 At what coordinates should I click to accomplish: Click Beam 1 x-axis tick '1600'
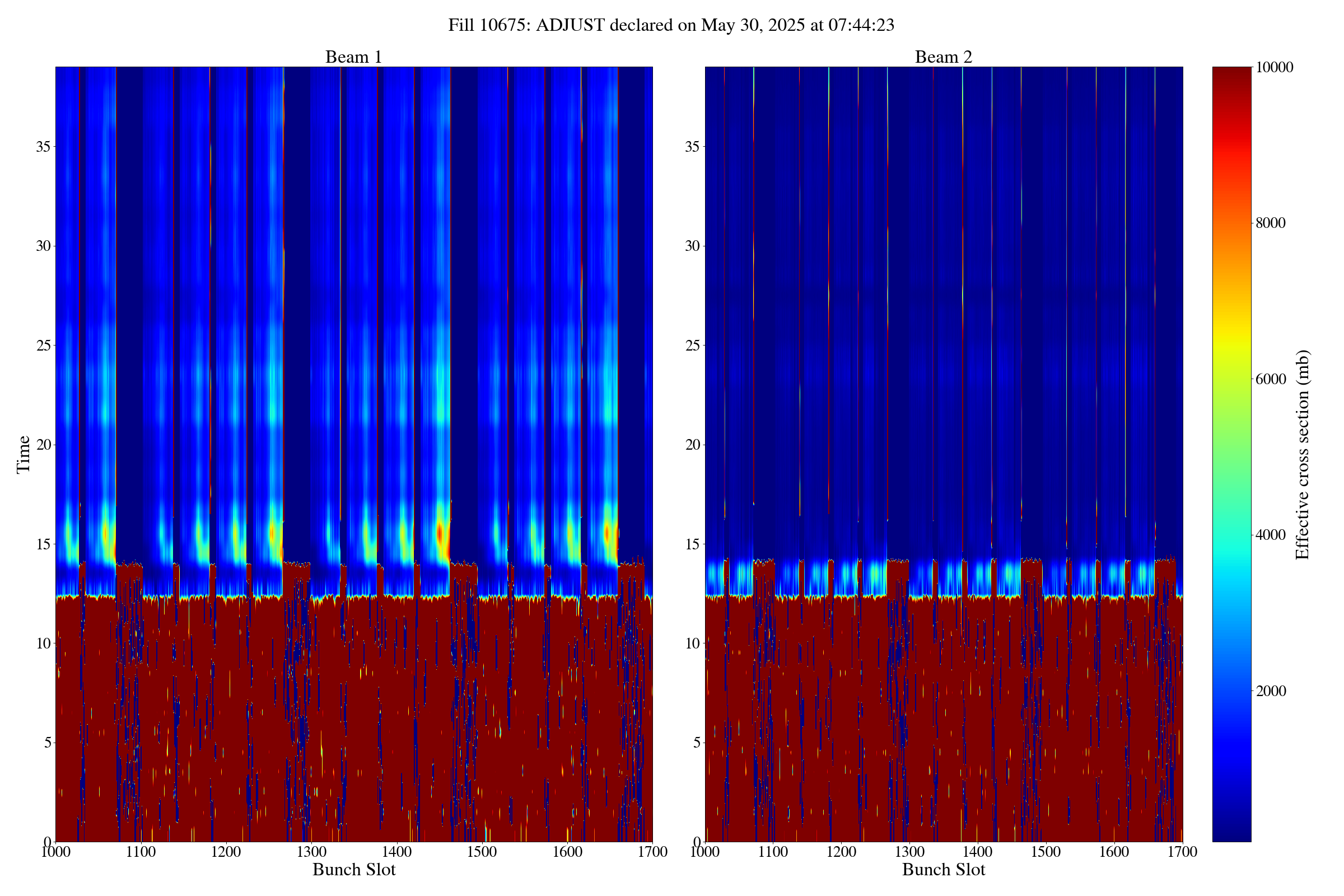tap(567, 852)
